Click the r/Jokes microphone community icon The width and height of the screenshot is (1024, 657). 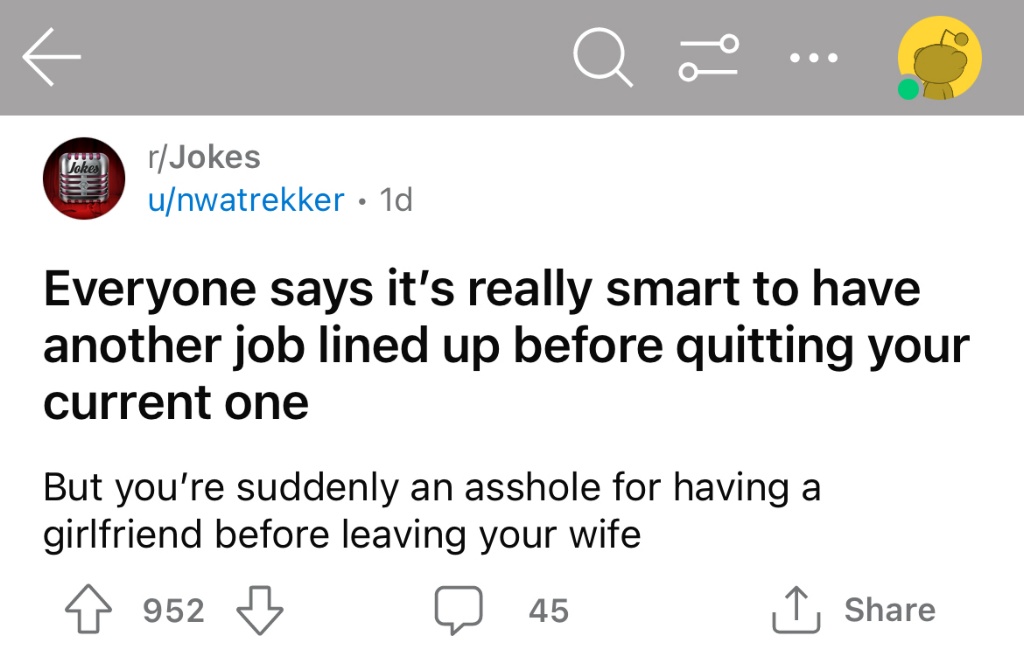point(84,178)
